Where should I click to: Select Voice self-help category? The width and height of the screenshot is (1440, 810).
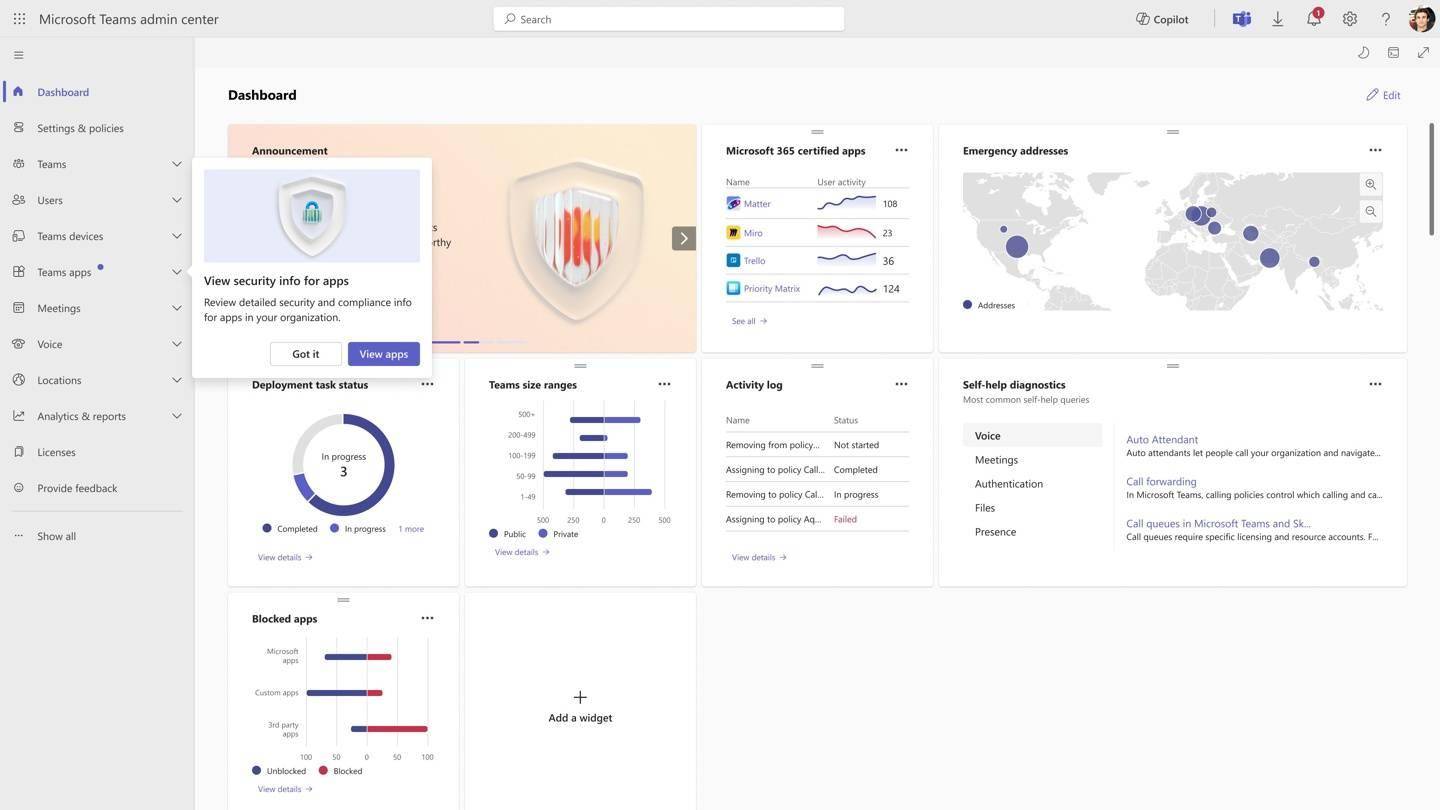[x=1032, y=436]
